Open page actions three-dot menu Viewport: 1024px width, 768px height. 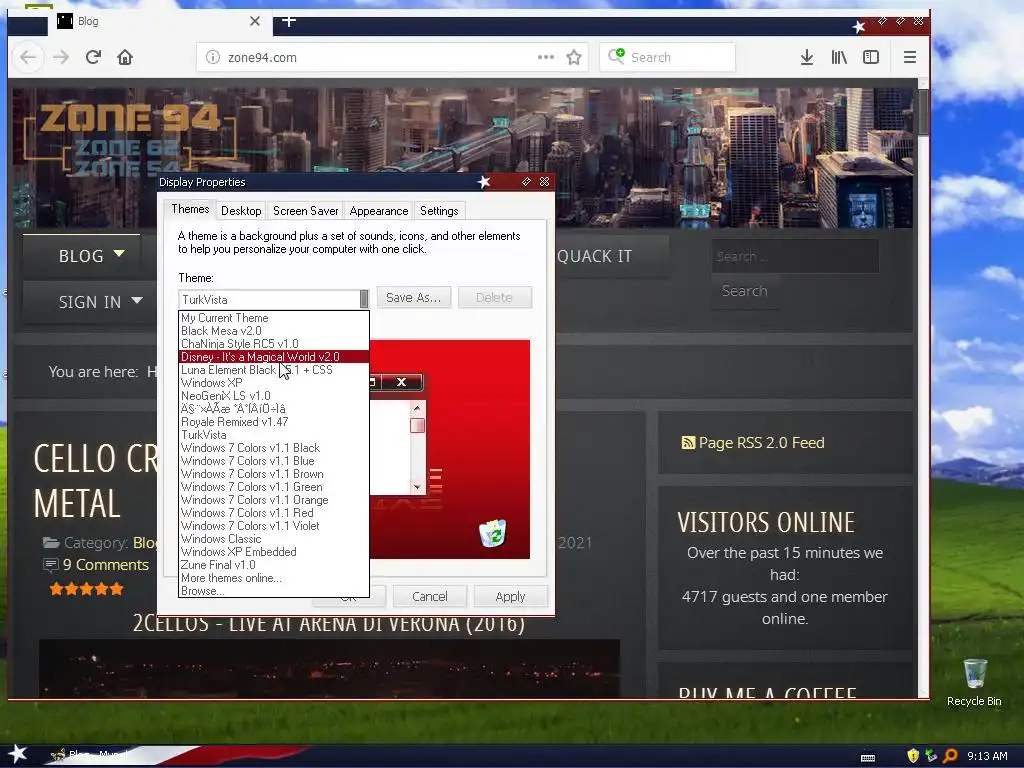[545, 57]
